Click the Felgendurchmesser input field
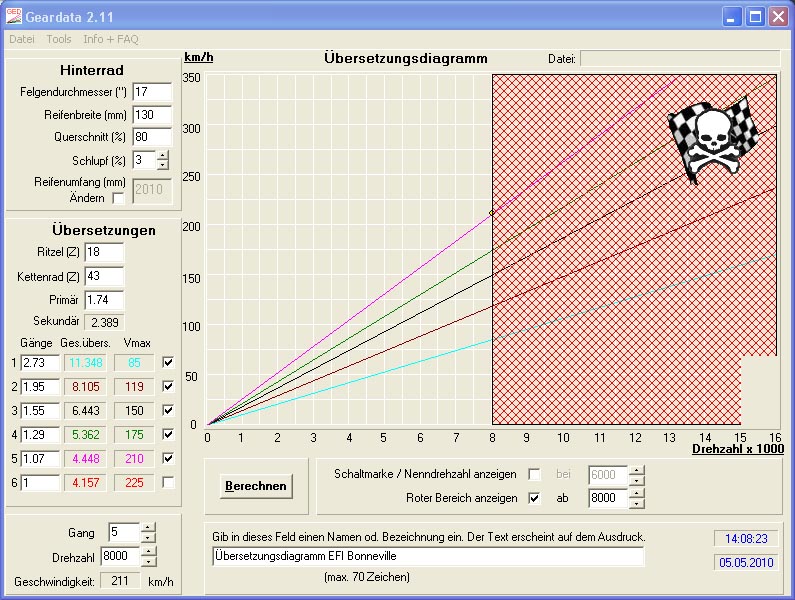This screenshot has height=600, width=795. click(152, 92)
